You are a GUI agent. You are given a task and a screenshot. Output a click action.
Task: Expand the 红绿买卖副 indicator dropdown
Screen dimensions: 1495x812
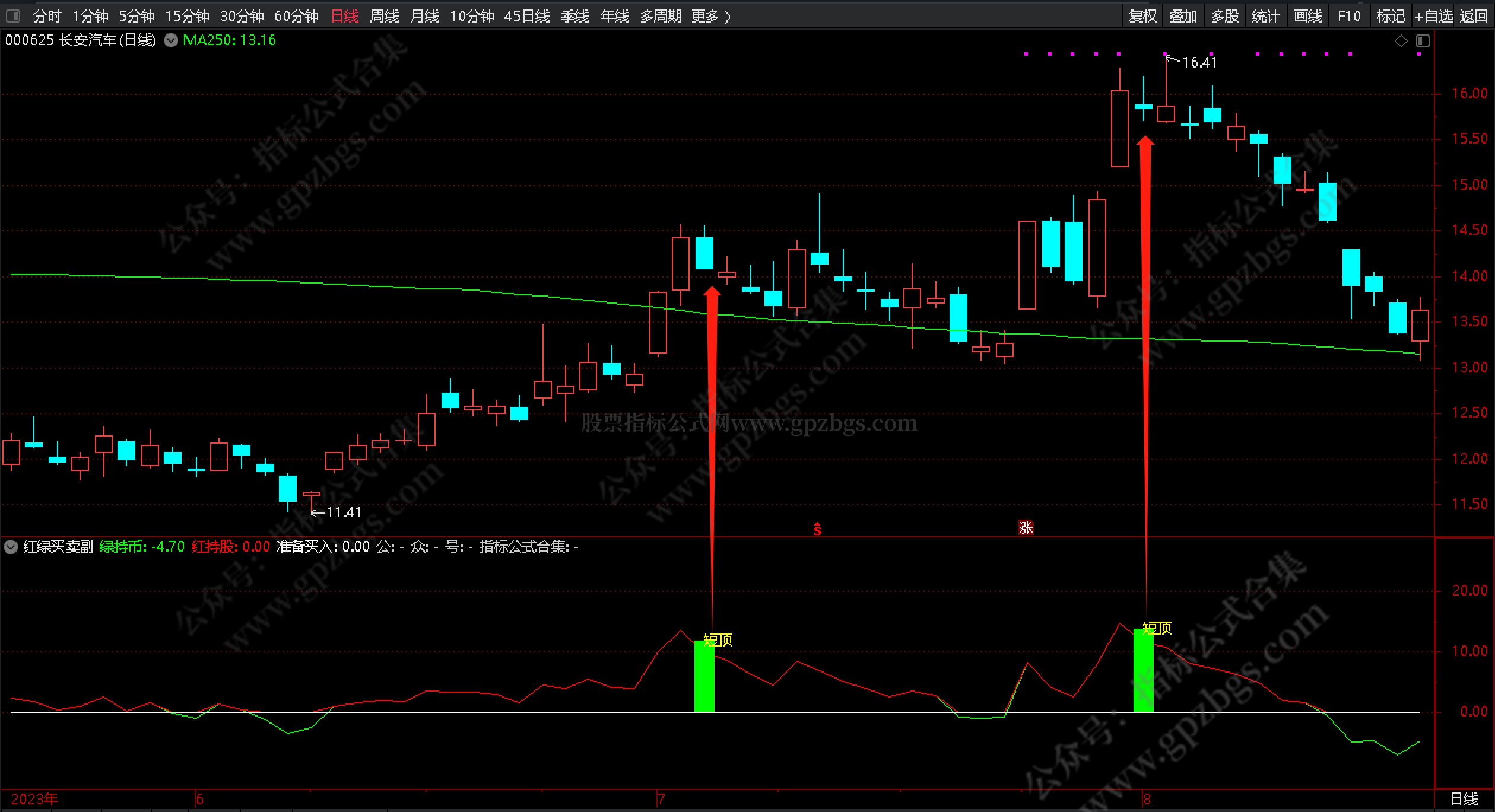coord(11,547)
